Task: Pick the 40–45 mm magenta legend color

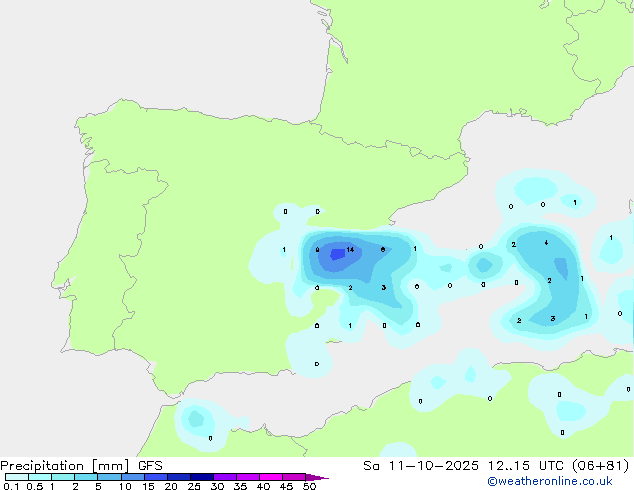Action: [x=271, y=477]
